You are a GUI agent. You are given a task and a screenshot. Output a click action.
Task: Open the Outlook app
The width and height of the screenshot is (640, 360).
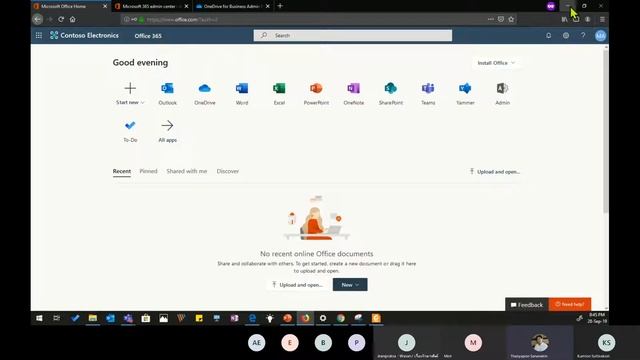tap(167, 93)
